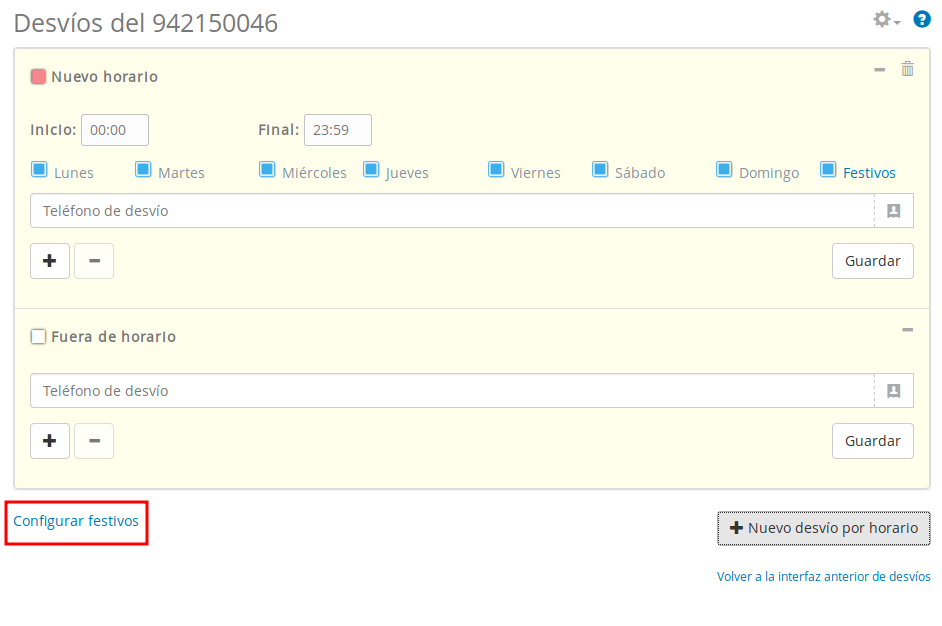Save Nuevo horario with Guardar button

[872, 261]
